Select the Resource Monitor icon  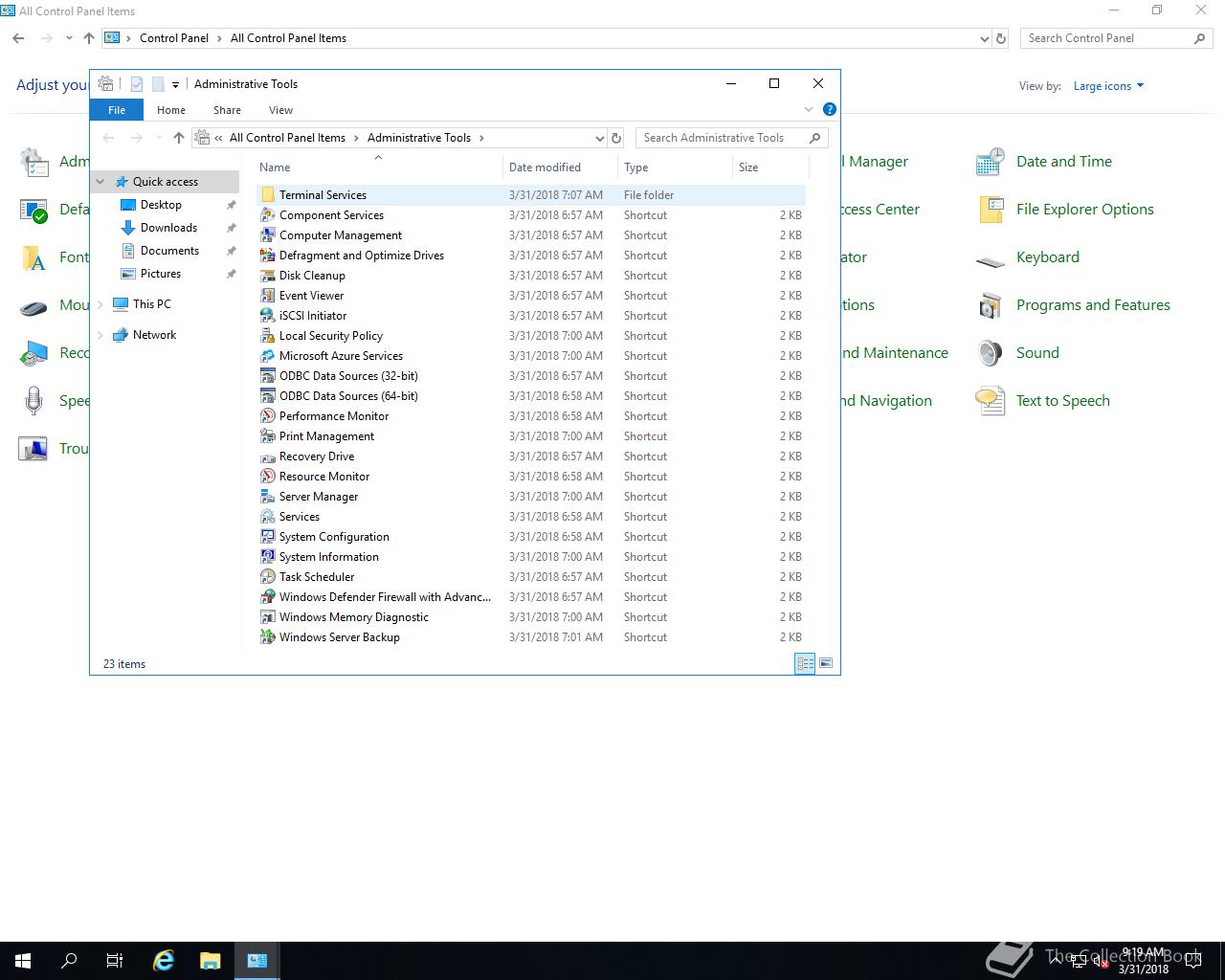coord(268,477)
